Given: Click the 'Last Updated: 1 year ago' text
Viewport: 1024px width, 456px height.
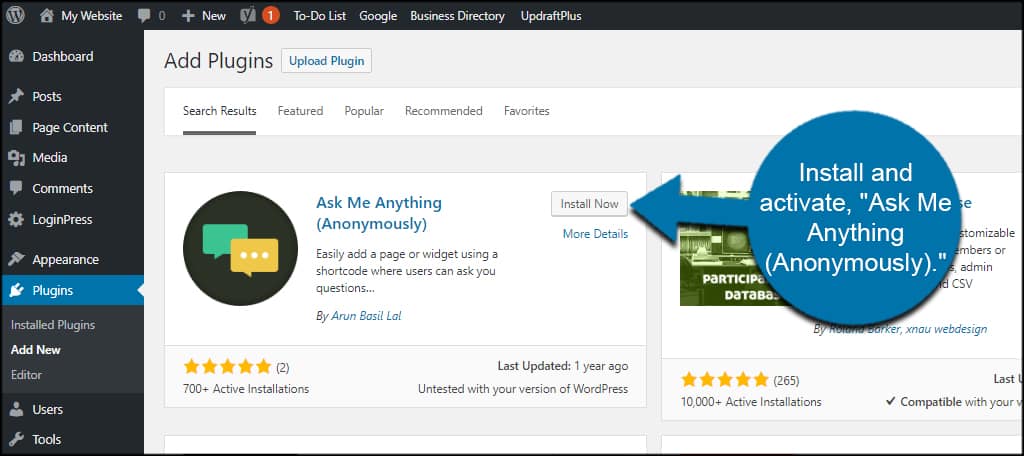Looking at the screenshot, I should click(563, 366).
